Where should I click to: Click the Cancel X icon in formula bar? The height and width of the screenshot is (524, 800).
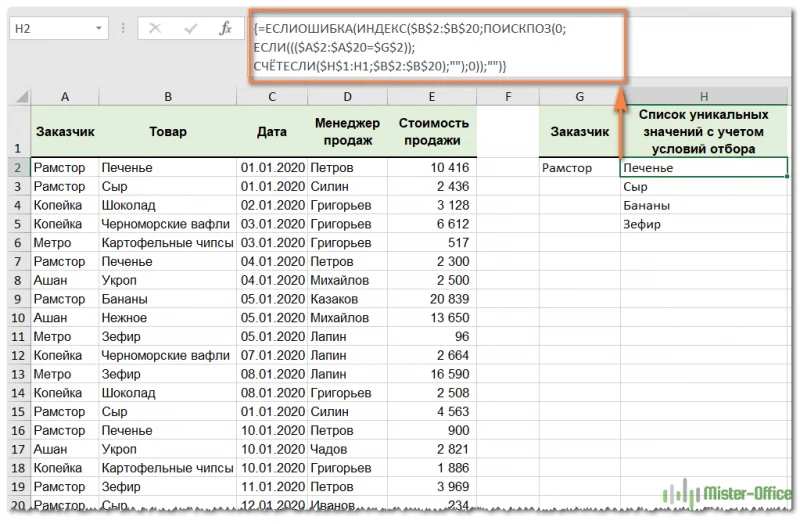click(x=155, y=29)
